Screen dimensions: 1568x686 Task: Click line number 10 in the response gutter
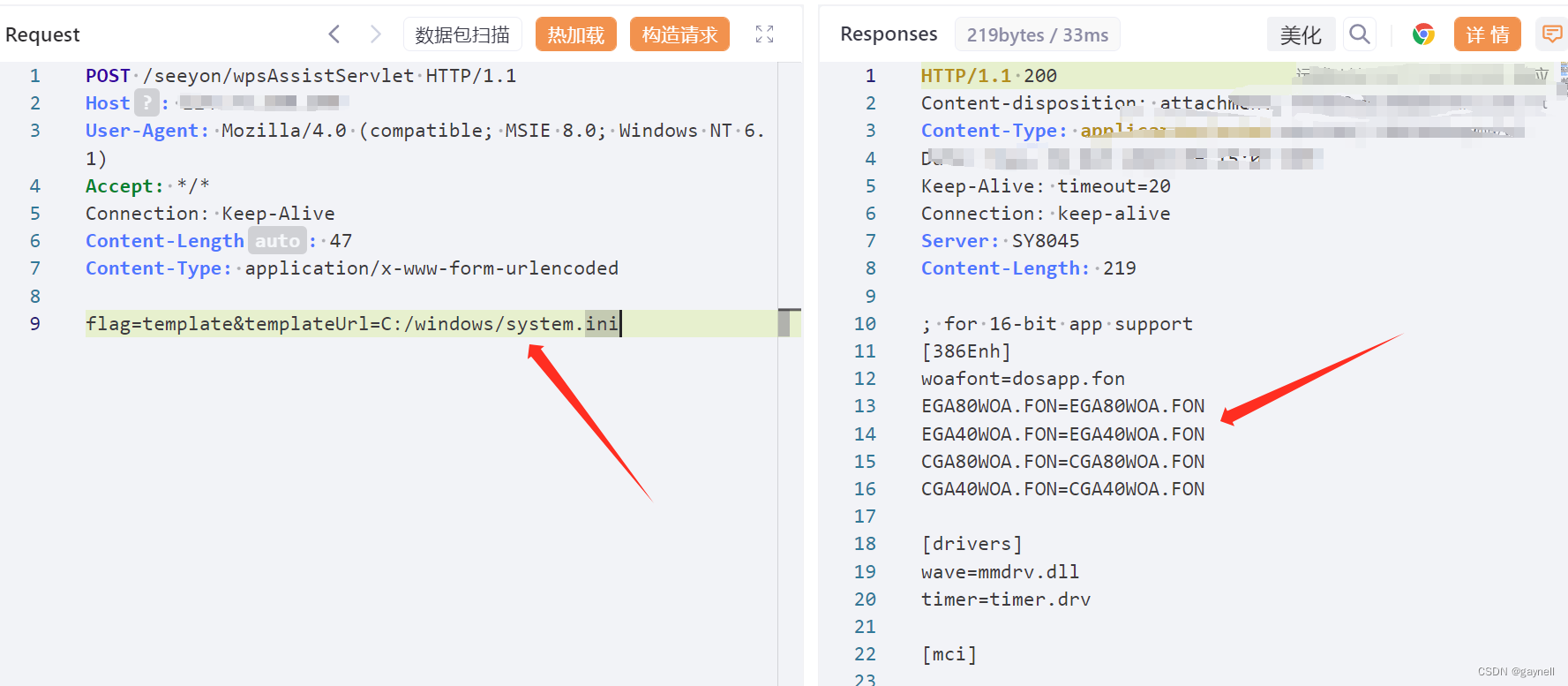point(865,324)
